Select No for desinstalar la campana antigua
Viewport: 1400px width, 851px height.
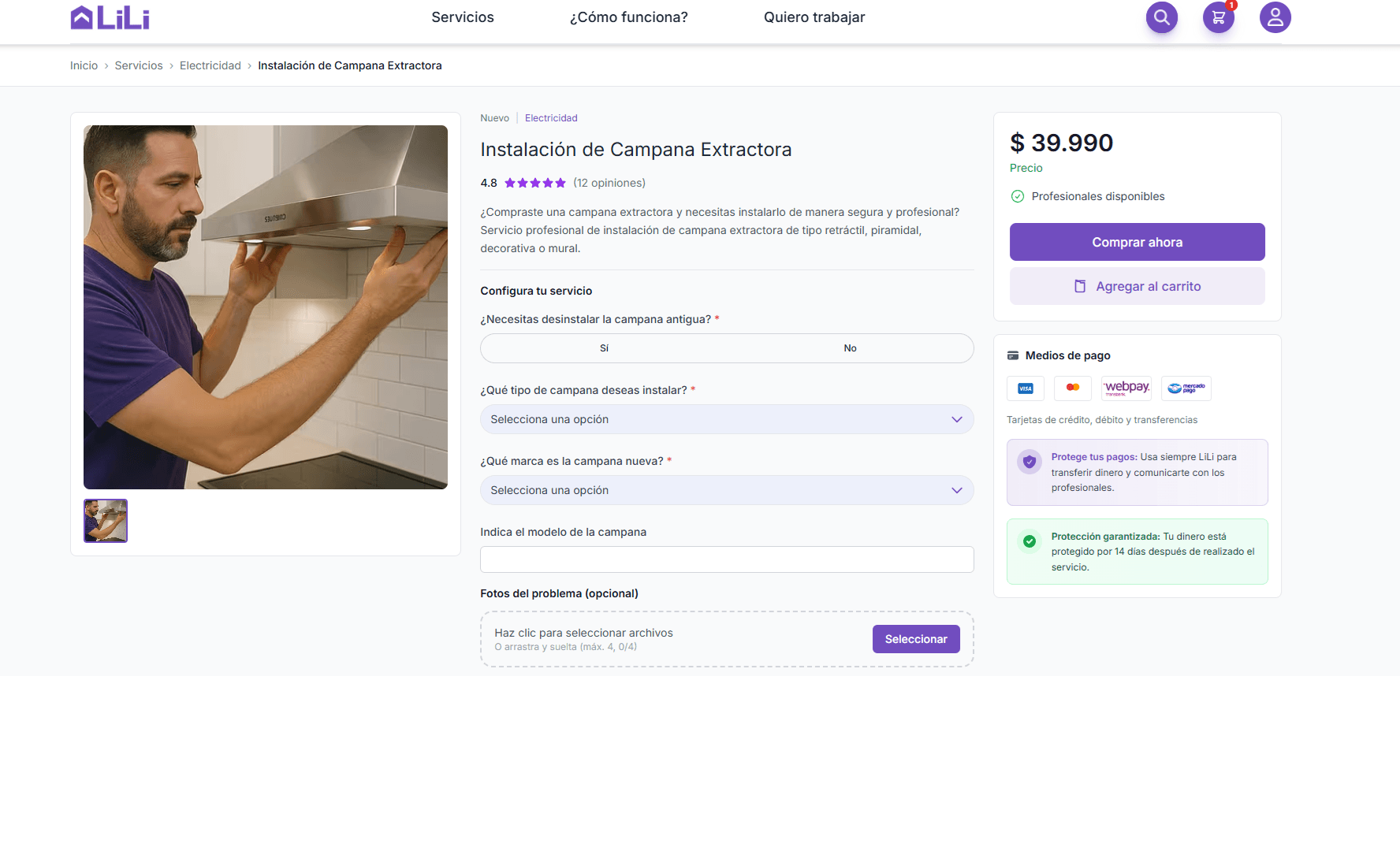850,347
